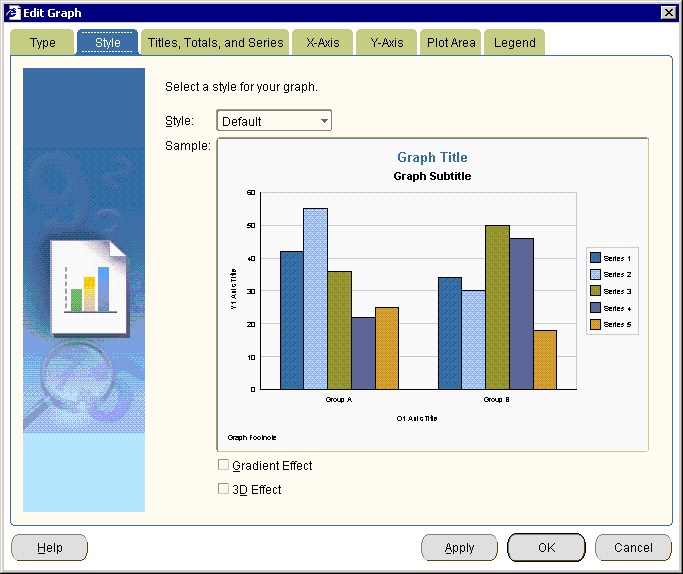
Task: Click the Graph Subtitle text
Action: pos(432,176)
